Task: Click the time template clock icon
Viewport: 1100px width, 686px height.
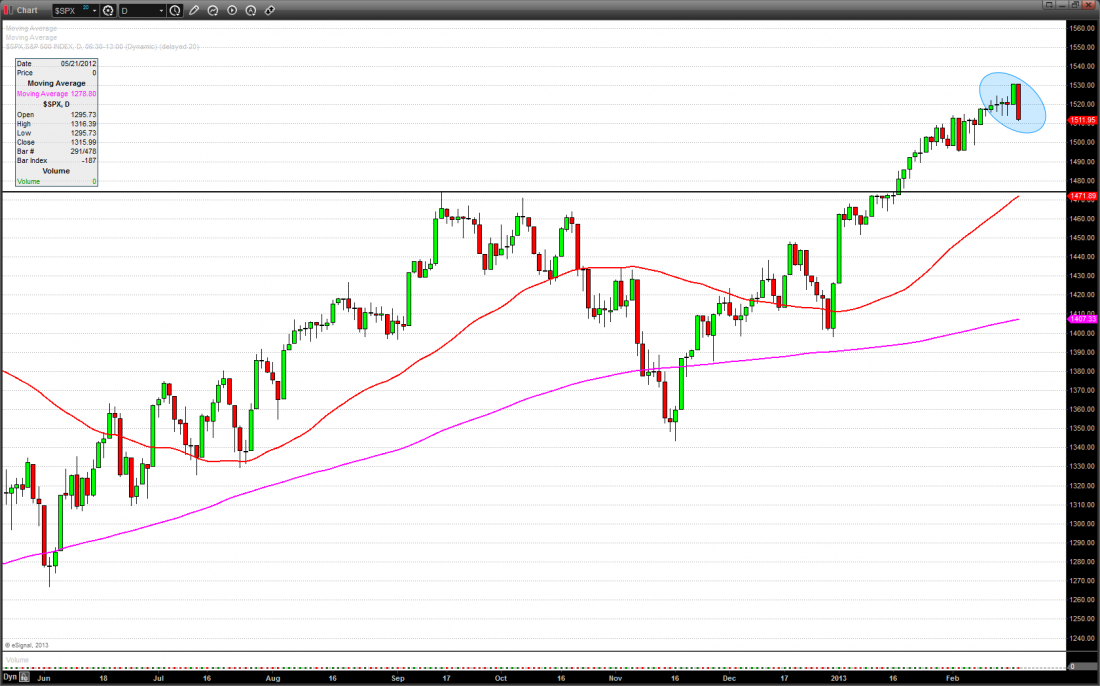Action: coord(175,10)
